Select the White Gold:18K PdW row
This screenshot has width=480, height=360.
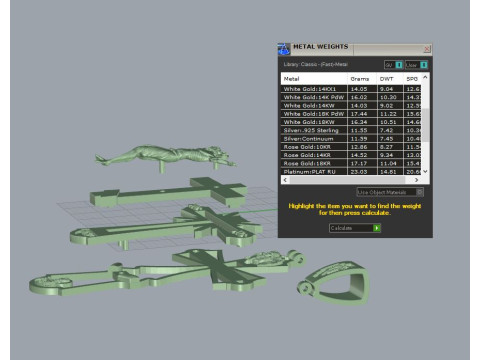point(351,114)
